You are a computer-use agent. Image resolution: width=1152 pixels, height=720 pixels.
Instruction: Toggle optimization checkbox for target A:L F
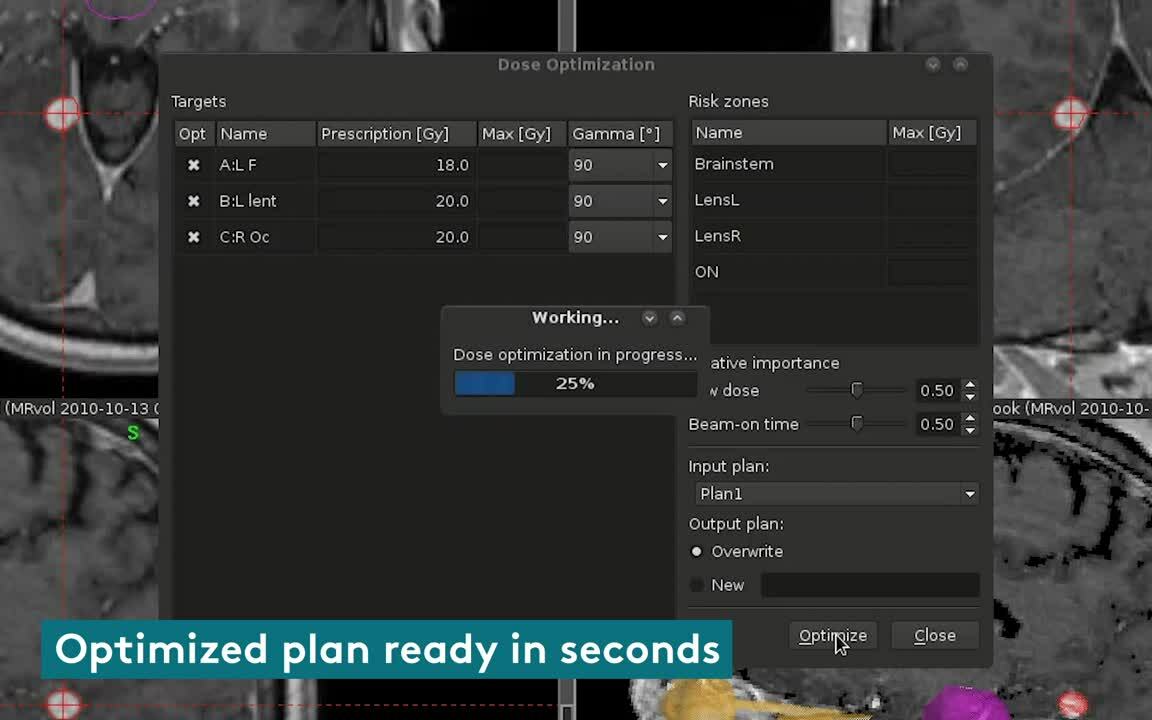click(x=193, y=165)
